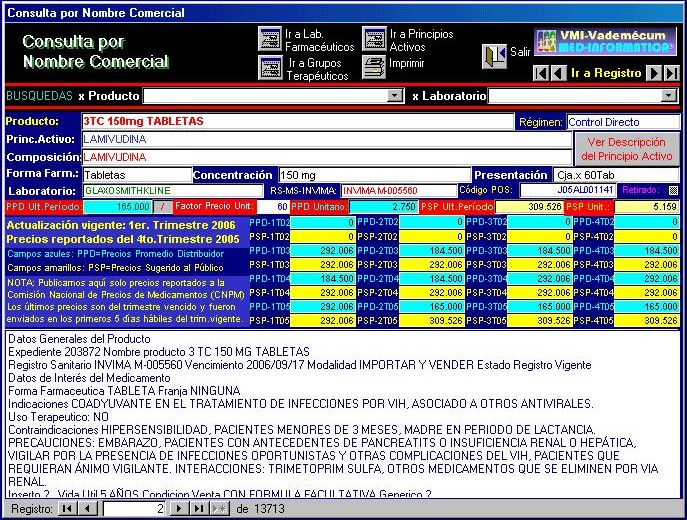Viewport: 687px width, 520px height.
Task: Click the PPD-3T04 value 292.006
Action: [x=539, y=279]
